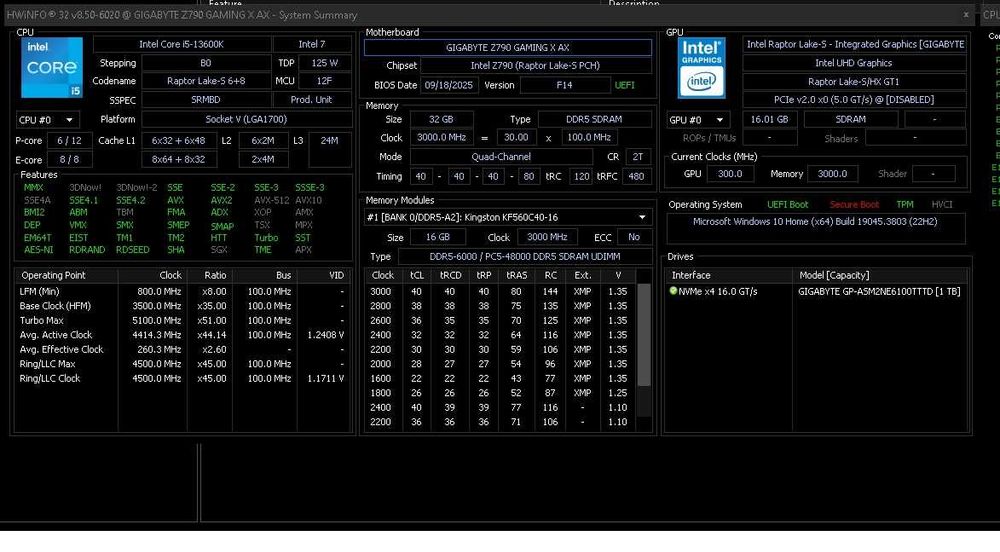Viewport: 1000px width, 552px height.
Task: Open the GPU #0 selector dropdown
Action: (x=697, y=119)
